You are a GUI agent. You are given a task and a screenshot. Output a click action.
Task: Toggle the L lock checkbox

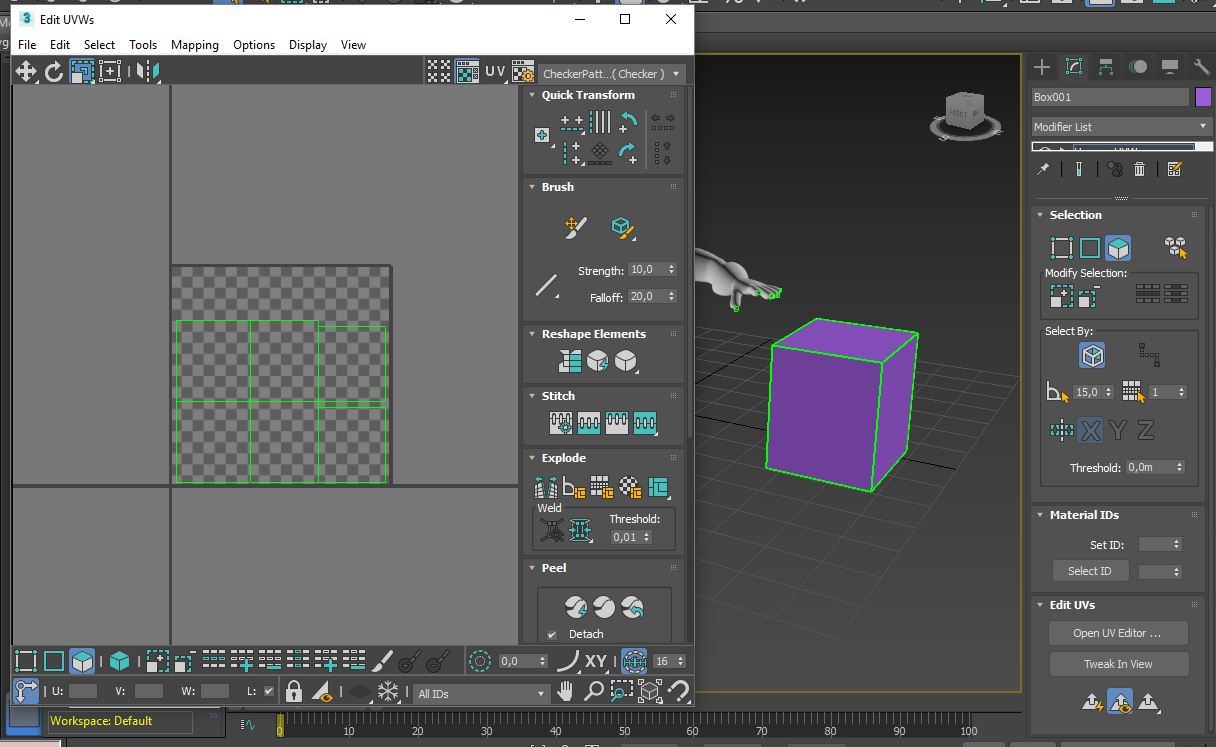(x=268, y=691)
